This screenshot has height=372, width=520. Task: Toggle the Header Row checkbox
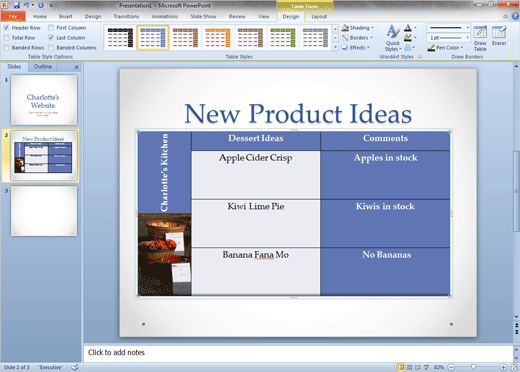(x=6, y=28)
